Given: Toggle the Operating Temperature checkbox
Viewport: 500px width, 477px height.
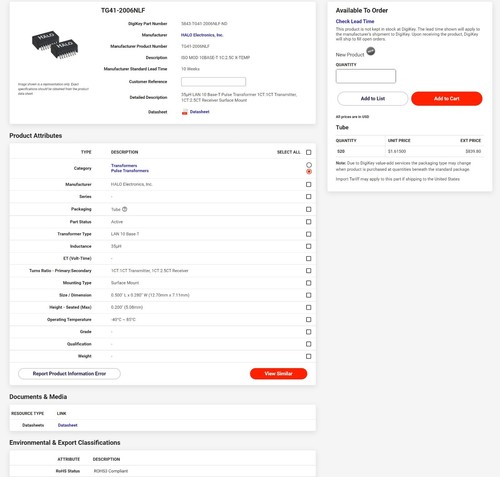Looking at the screenshot, I should pyautogui.click(x=309, y=320).
